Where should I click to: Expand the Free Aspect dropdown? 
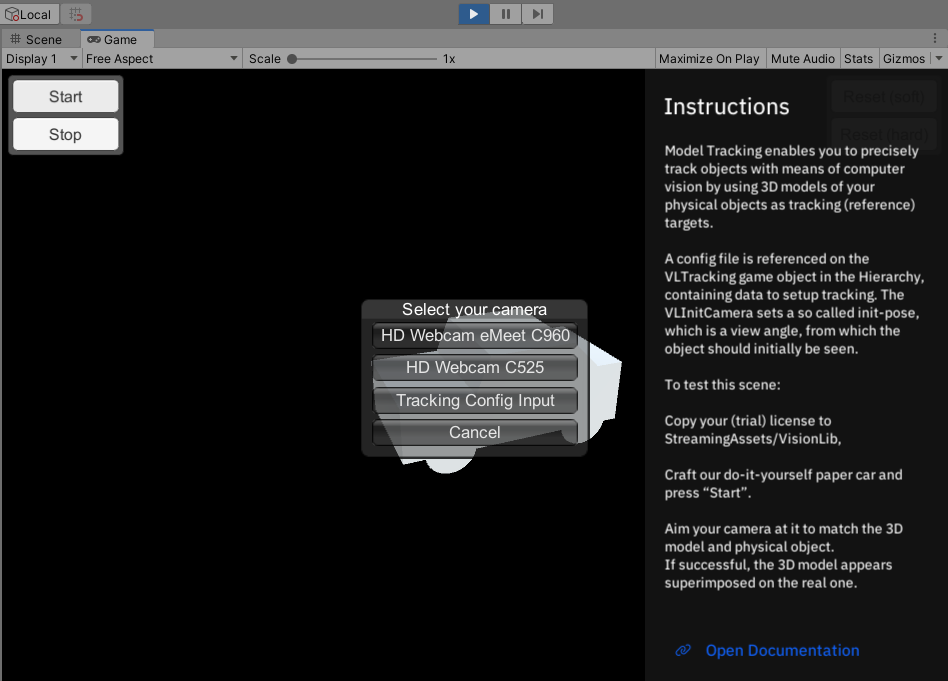click(x=162, y=59)
